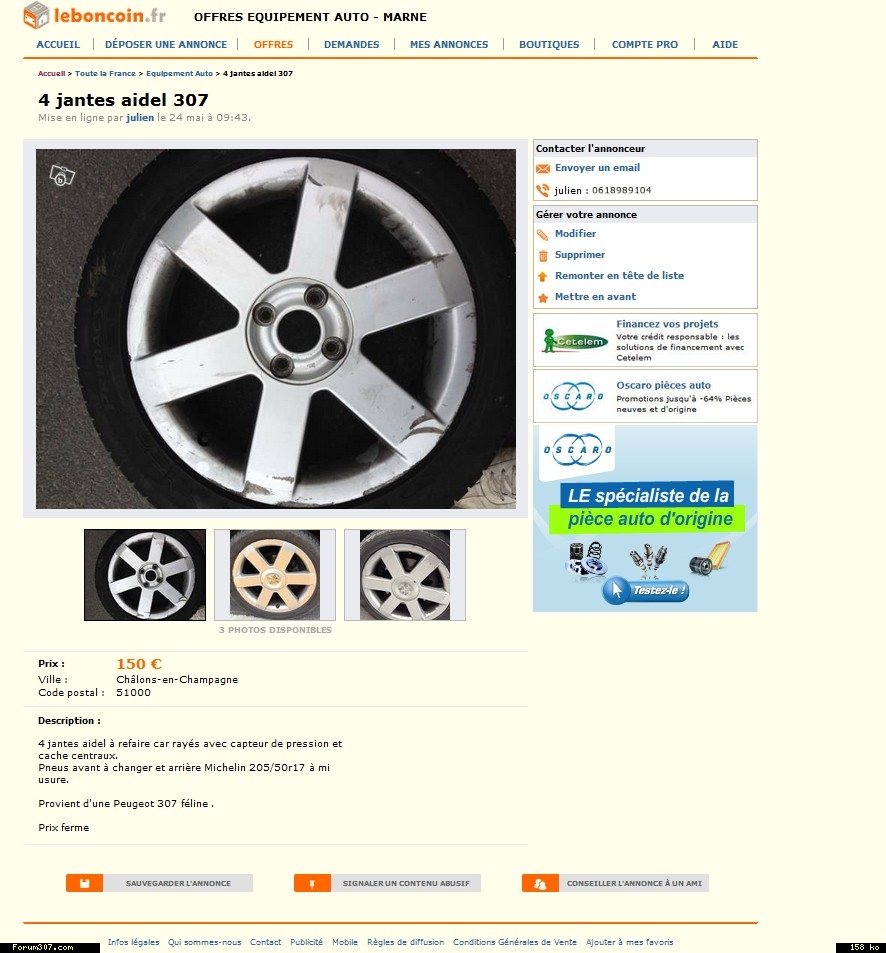Click the pencil icon beside Modifier

[x=543, y=235]
